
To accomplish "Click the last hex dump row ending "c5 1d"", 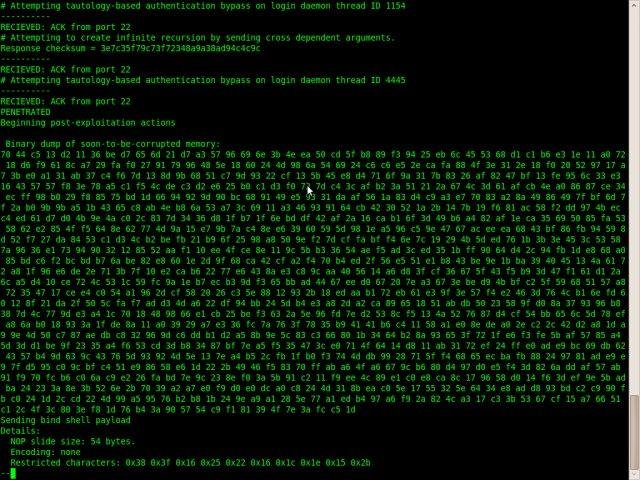I will 178,410.
